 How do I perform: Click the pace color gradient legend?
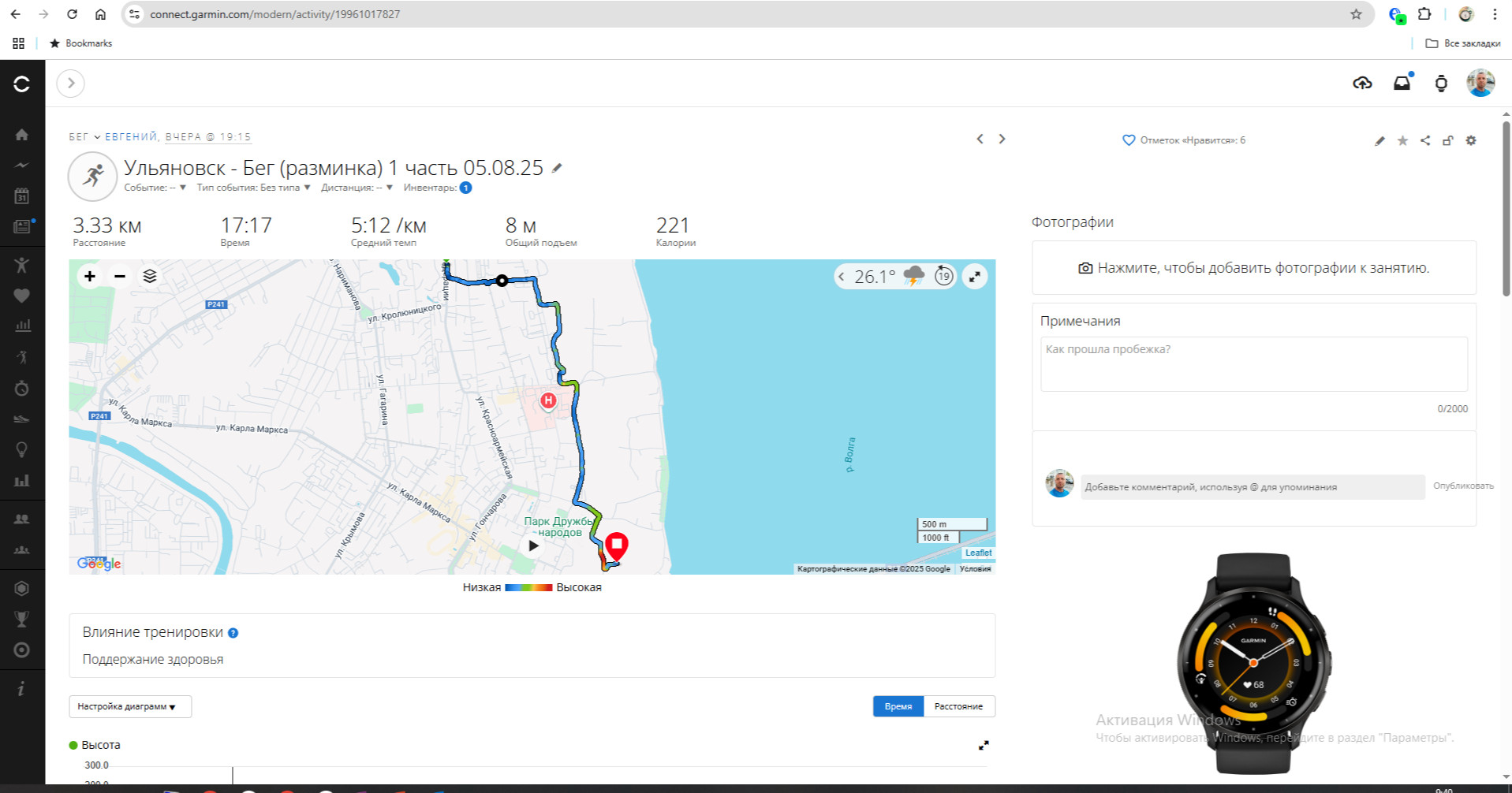click(528, 587)
